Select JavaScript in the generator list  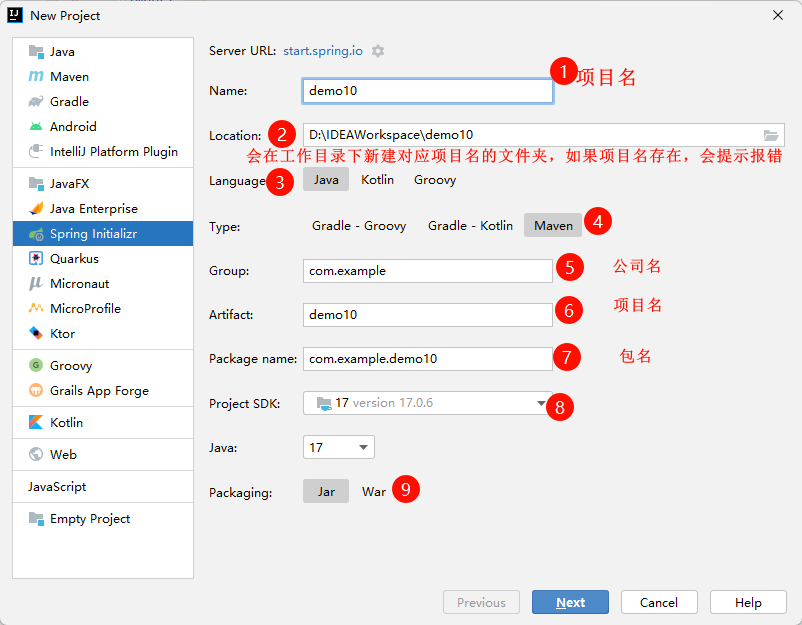click(57, 486)
